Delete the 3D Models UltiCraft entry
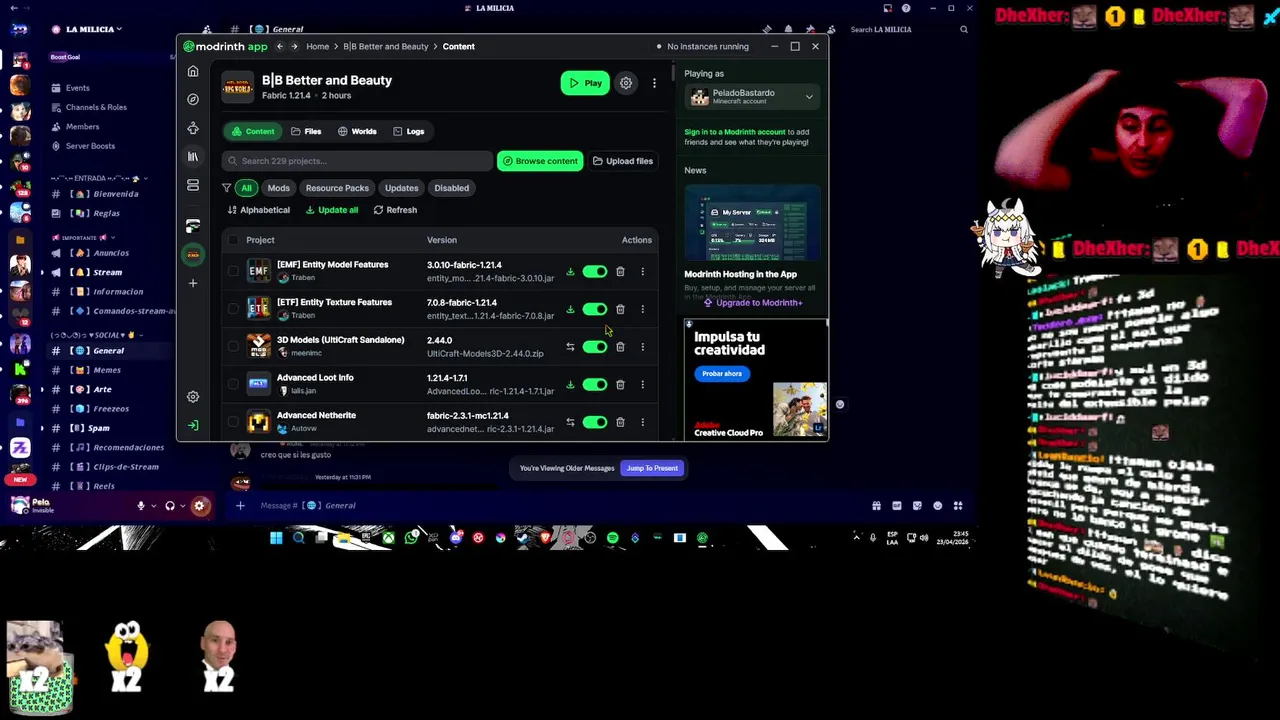 tap(620, 347)
